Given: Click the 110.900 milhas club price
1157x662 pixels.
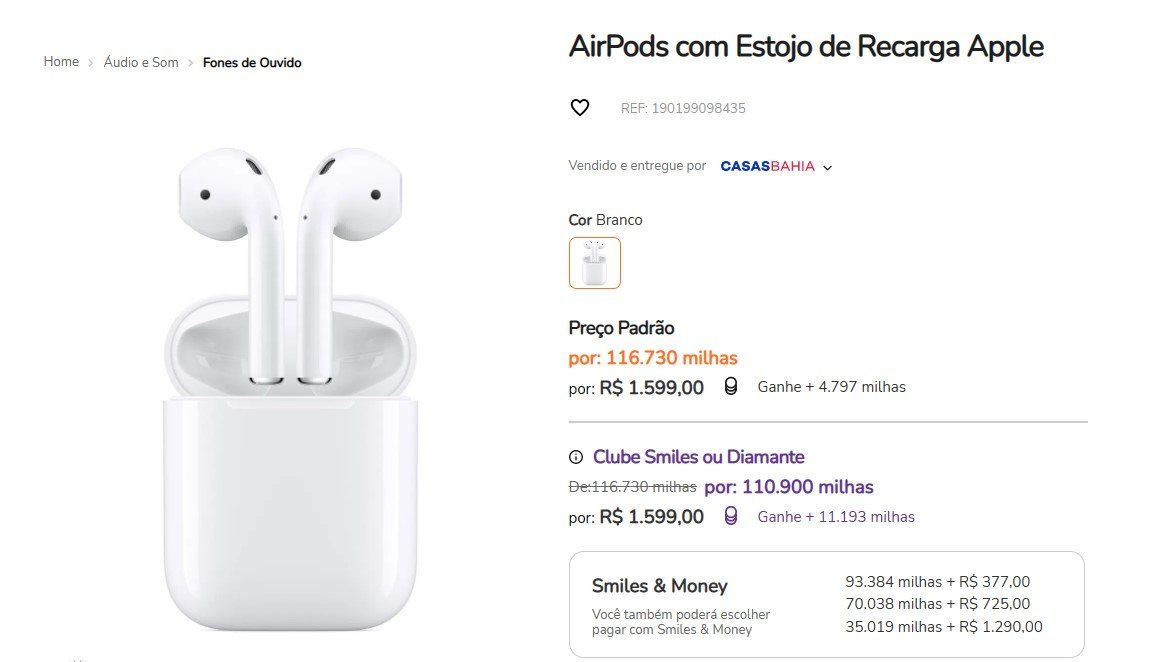Looking at the screenshot, I should [x=789, y=487].
